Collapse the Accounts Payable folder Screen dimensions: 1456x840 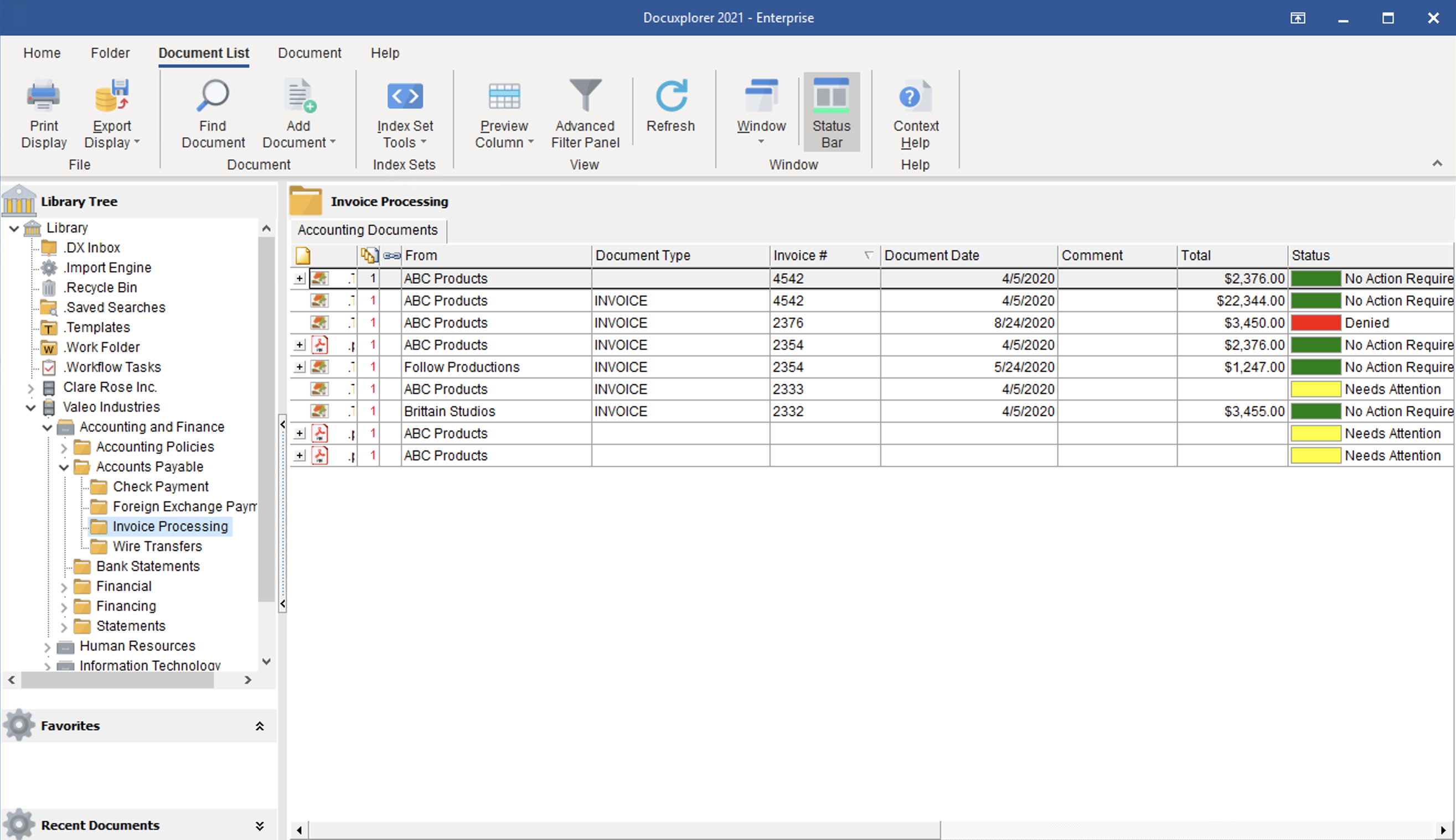64,466
